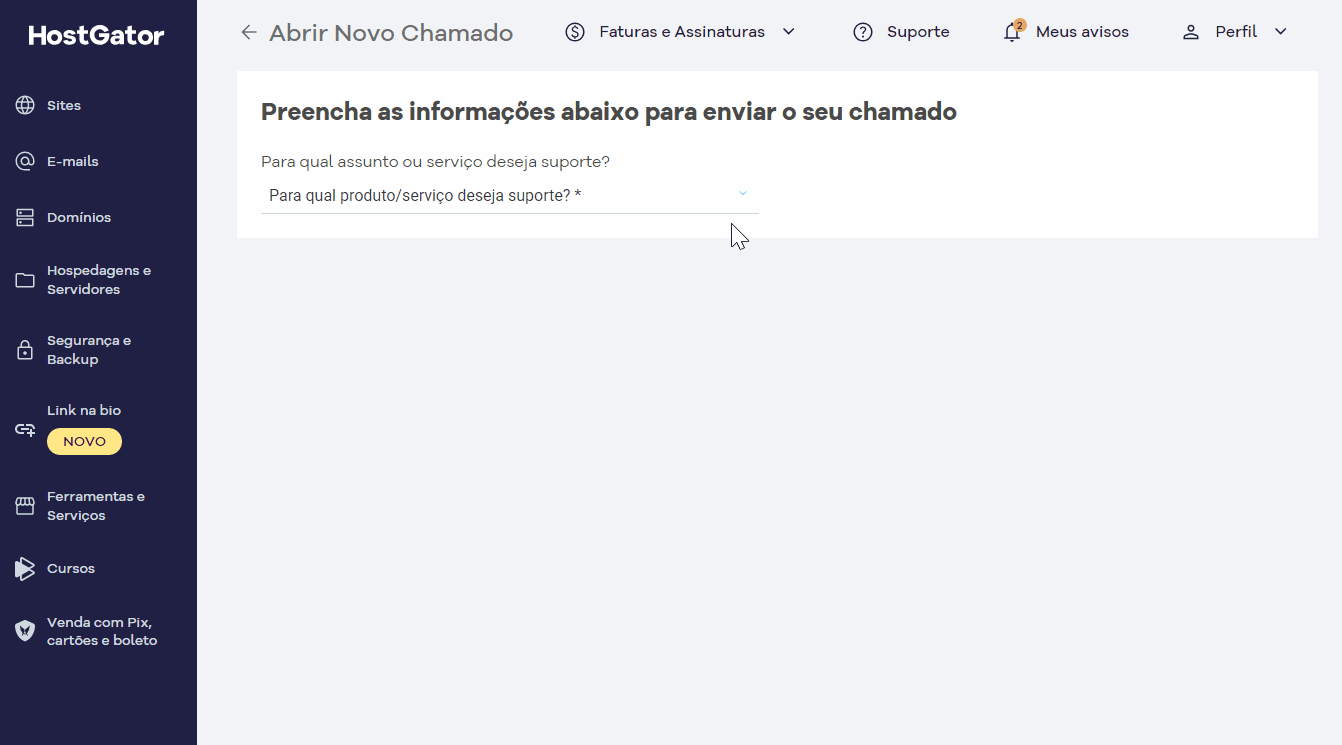This screenshot has width=1342, height=745.
Task: Click Perfil label in header
Action: [x=1236, y=32]
